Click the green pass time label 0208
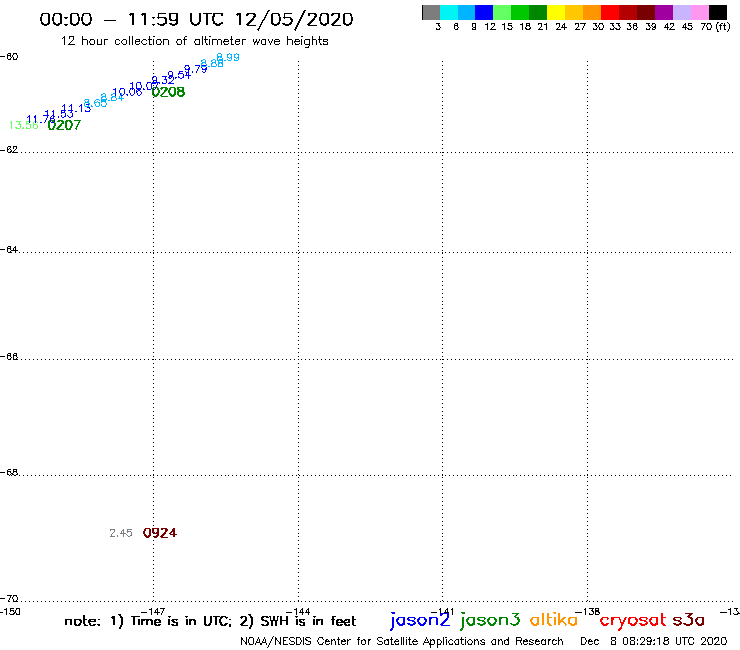This screenshot has width=740, height=650. [x=168, y=92]
